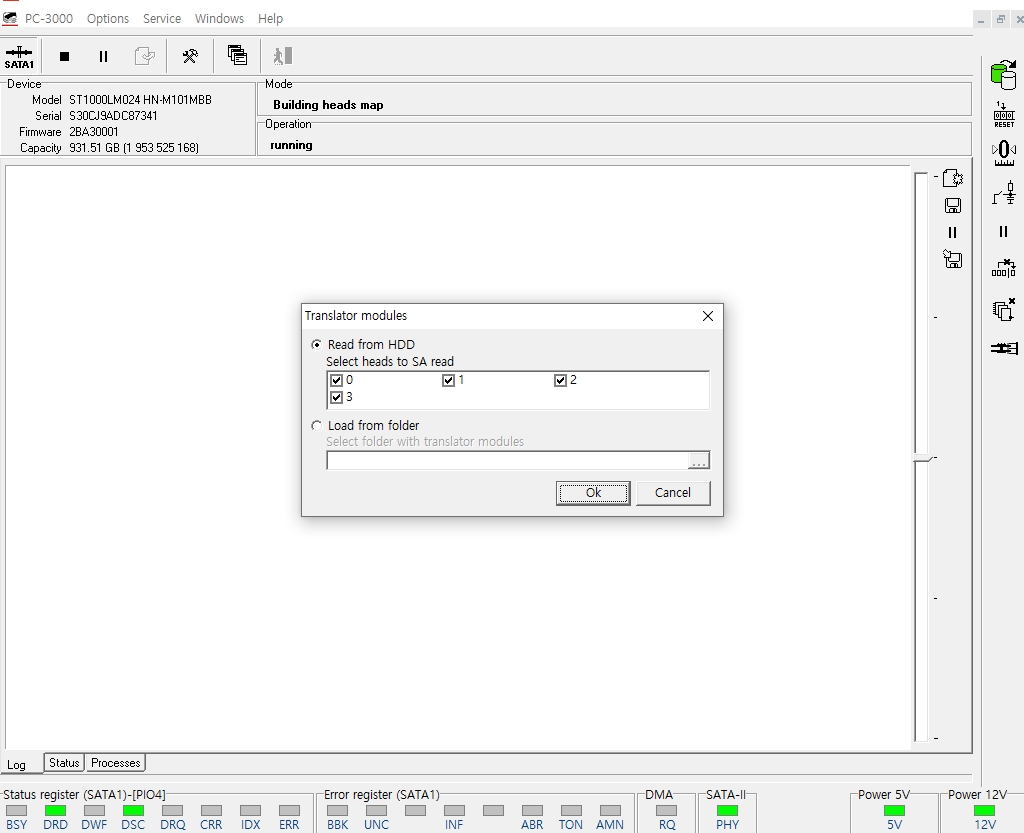Click the DMA RQ indicator
The height and width of the screenshot is (833, 1024).
tap(667, 810)
